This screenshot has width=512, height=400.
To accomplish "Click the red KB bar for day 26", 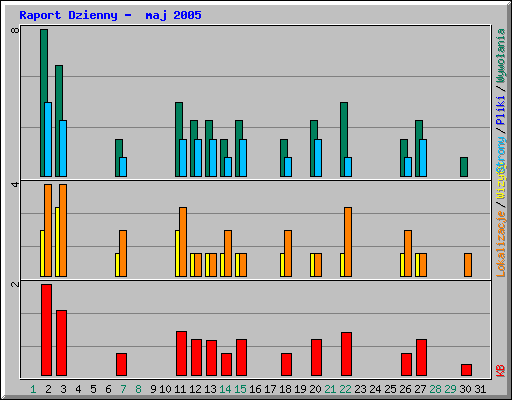I will pos(406,365).
